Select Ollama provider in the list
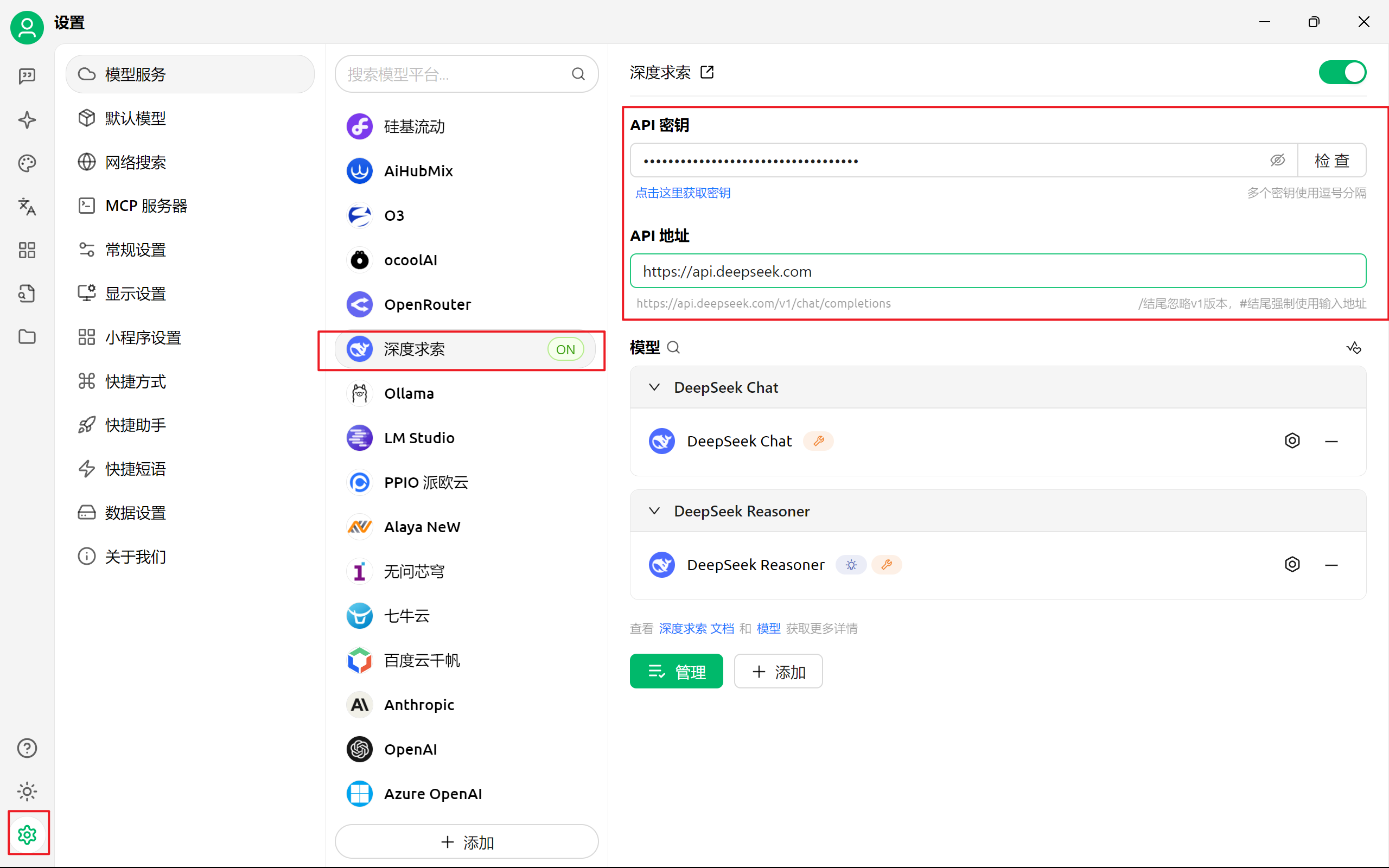Image resolution: width=1389 pixels, height=868 pixels. [409, 394]
